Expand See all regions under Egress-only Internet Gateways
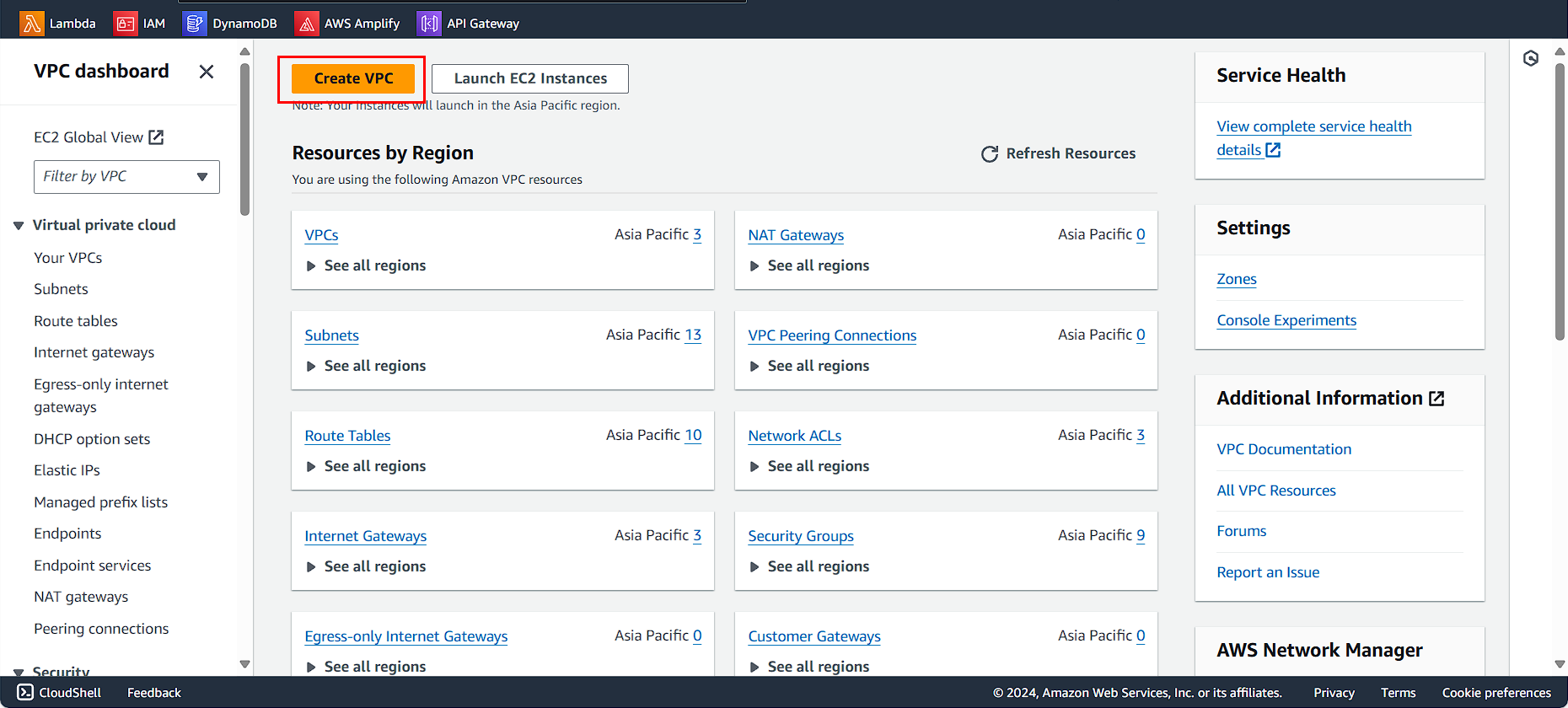Image resolution: width=1568 pixels, height=708 pixels. (366, 667)
